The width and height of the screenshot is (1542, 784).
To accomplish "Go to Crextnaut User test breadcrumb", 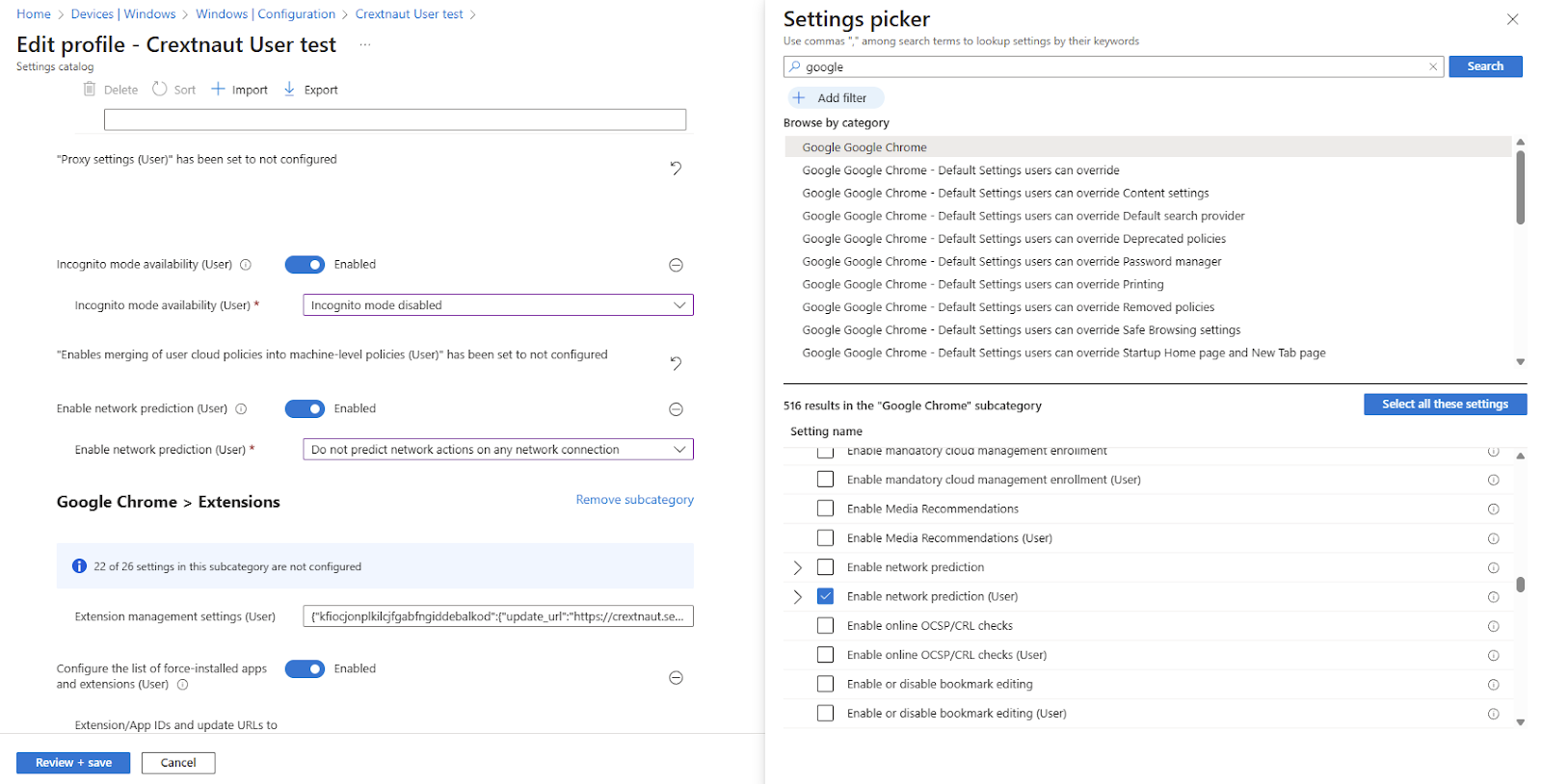I will click(409, 14).
